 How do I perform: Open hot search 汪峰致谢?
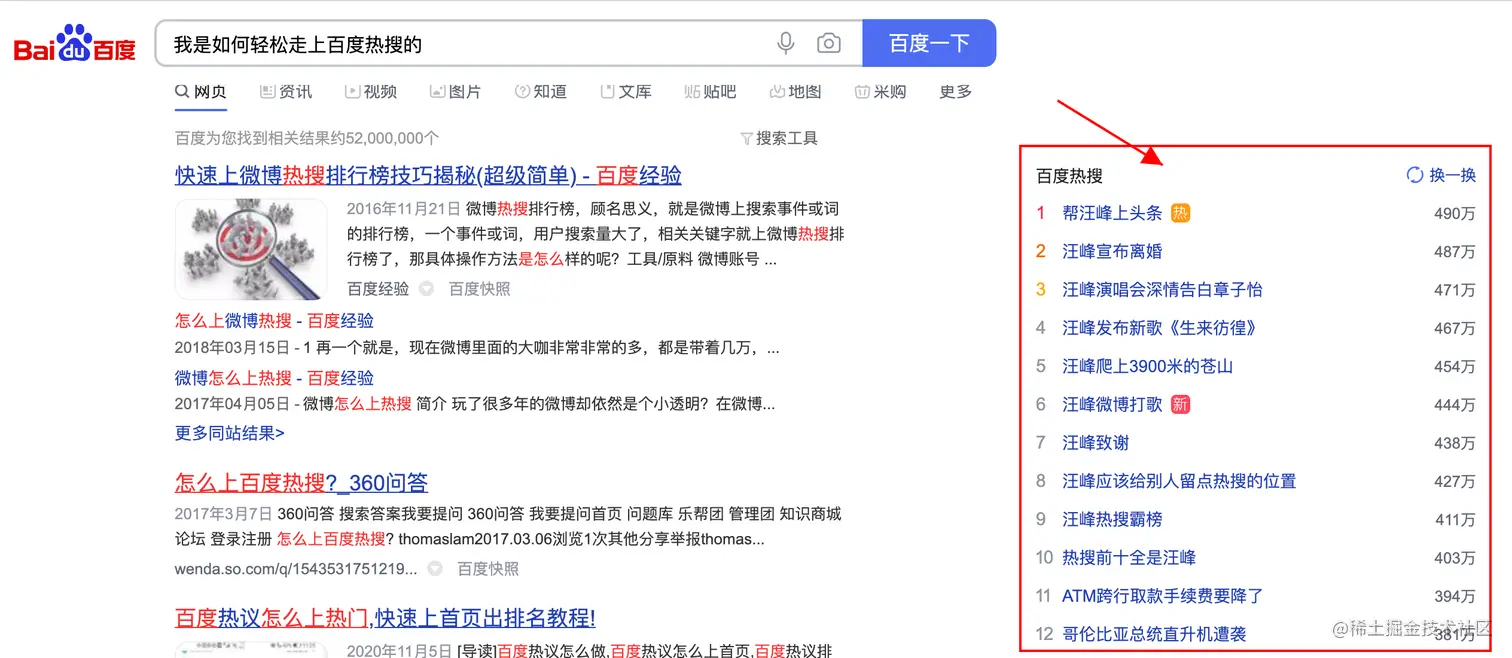pyautogui.click(x=1095, y=443)
